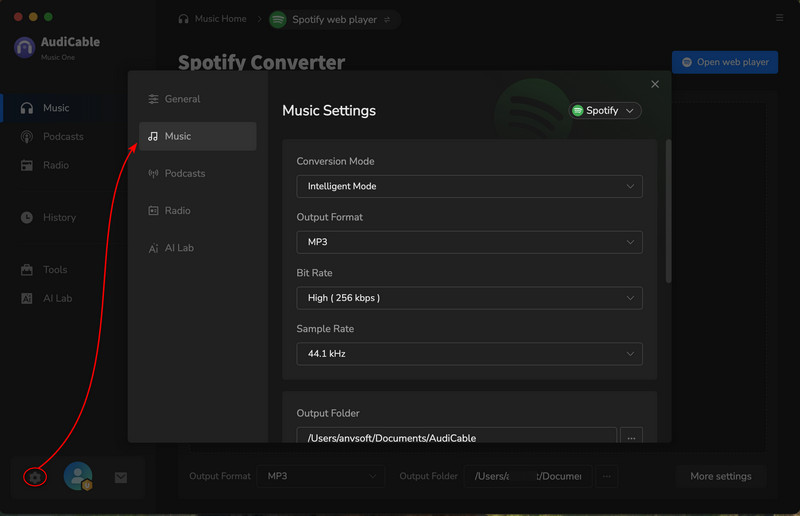Screen dimensions: 800x516
Task: Open the Sample Rate 44.1 kHz dropdown
Action: click(x=469, y=354)
